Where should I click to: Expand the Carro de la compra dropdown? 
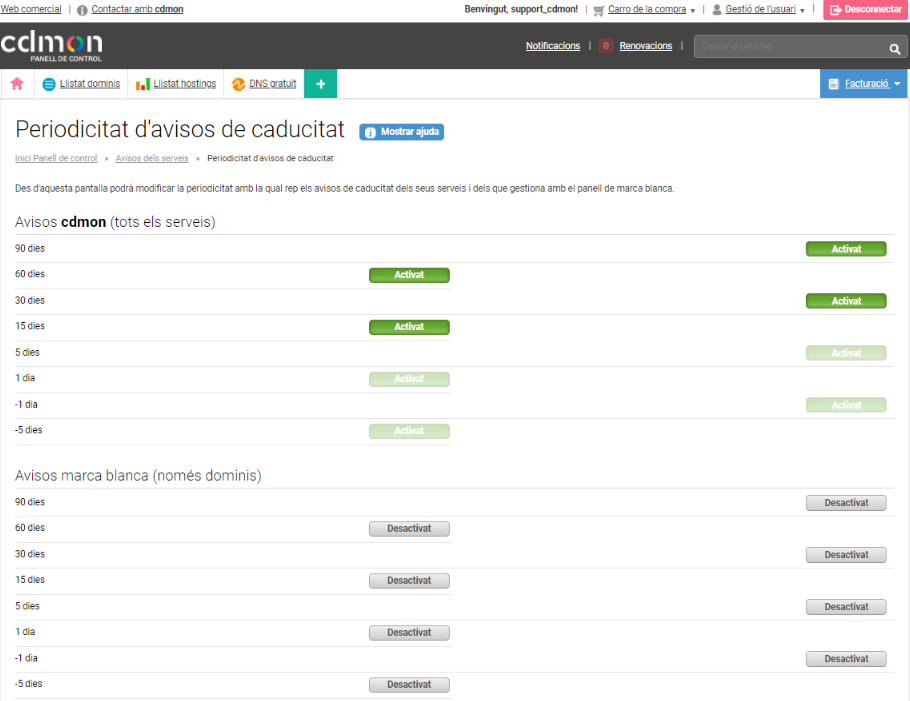pyautogui.click(x=692, y=11)
